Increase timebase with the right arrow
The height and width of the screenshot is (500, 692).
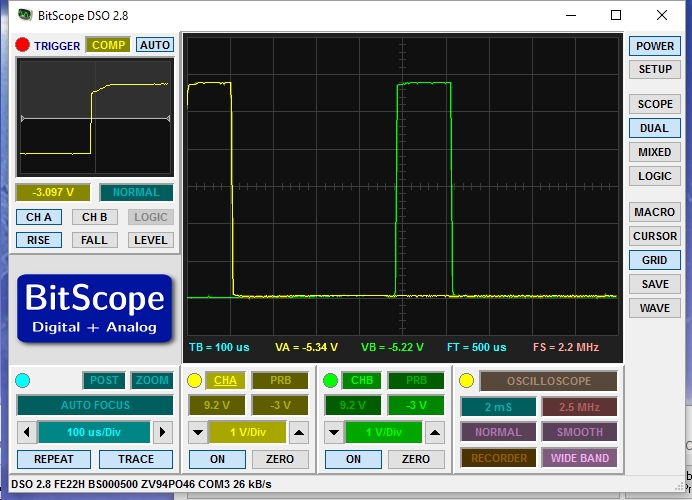pyautogui.click(x=162, y=433)
